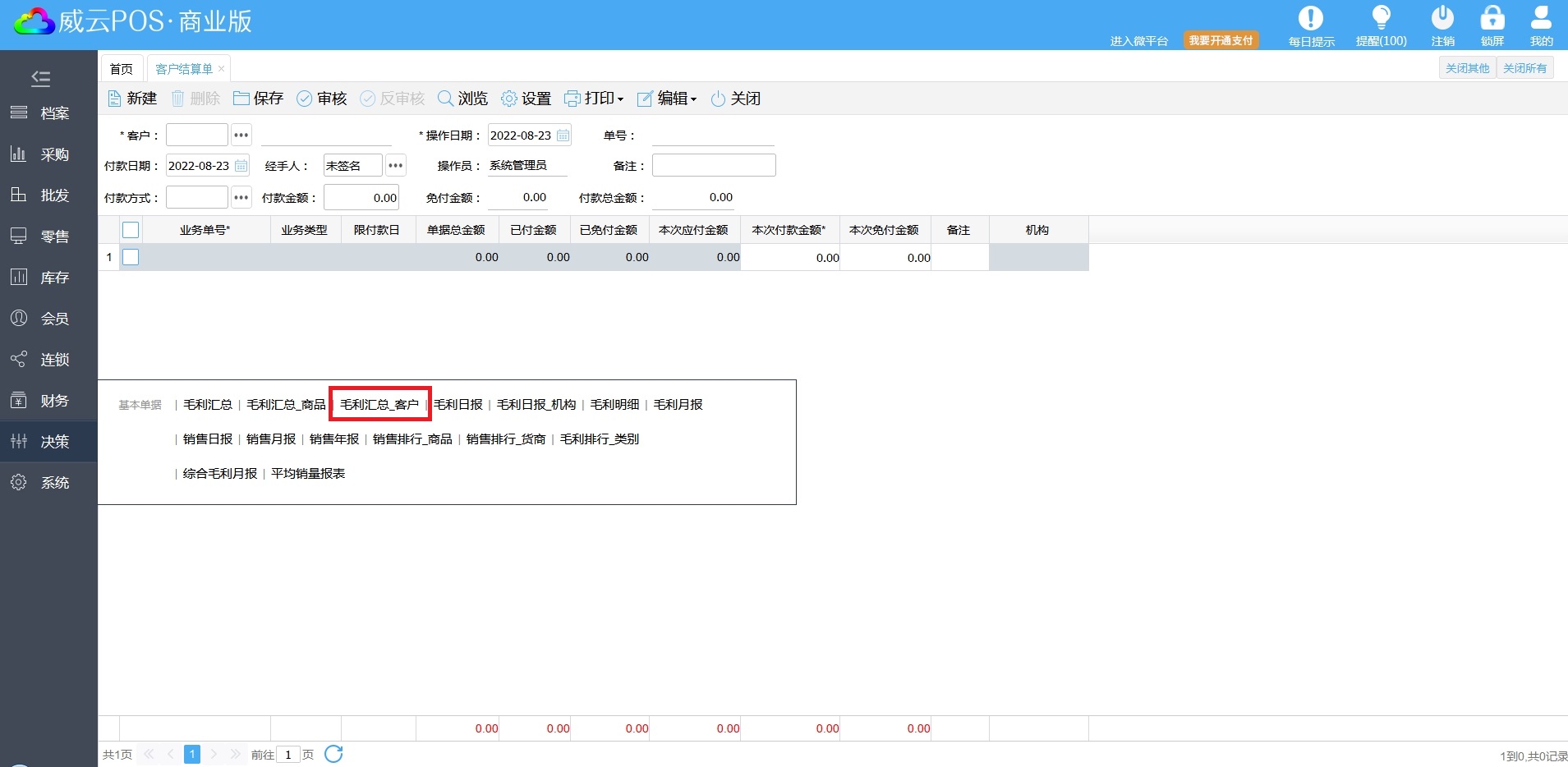Click the 每日提示 alert icon
Viewport: 1568px width, 767px height.
(1310, 18)
